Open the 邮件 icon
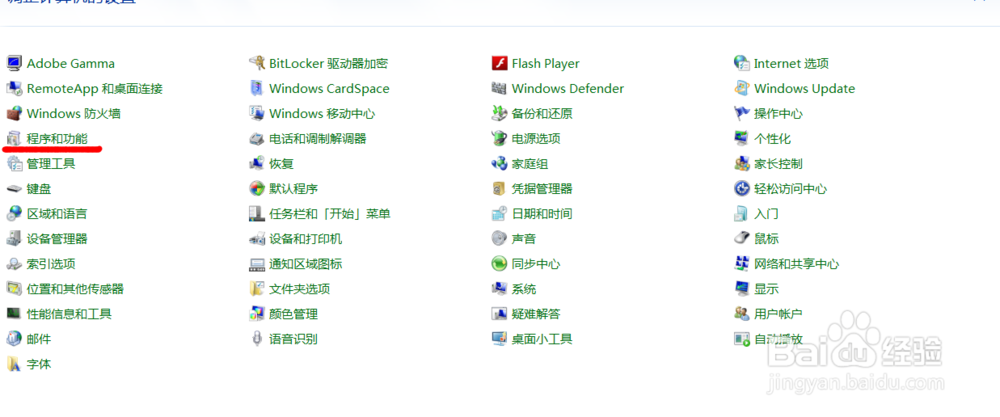 coord(14,339)
